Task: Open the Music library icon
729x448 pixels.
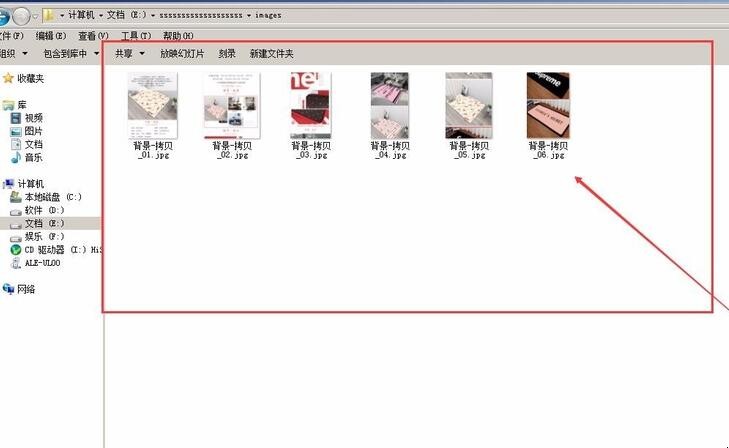Action: click(x=16, y=157)
